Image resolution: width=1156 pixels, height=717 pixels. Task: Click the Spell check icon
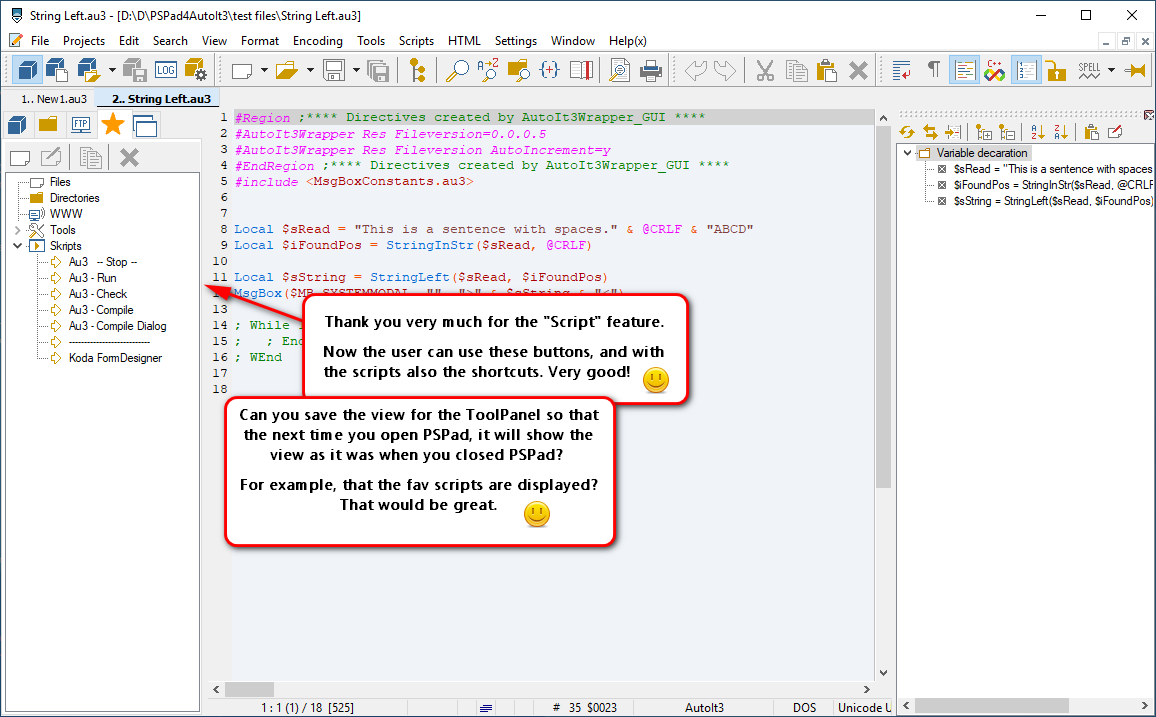[1089, 70]
